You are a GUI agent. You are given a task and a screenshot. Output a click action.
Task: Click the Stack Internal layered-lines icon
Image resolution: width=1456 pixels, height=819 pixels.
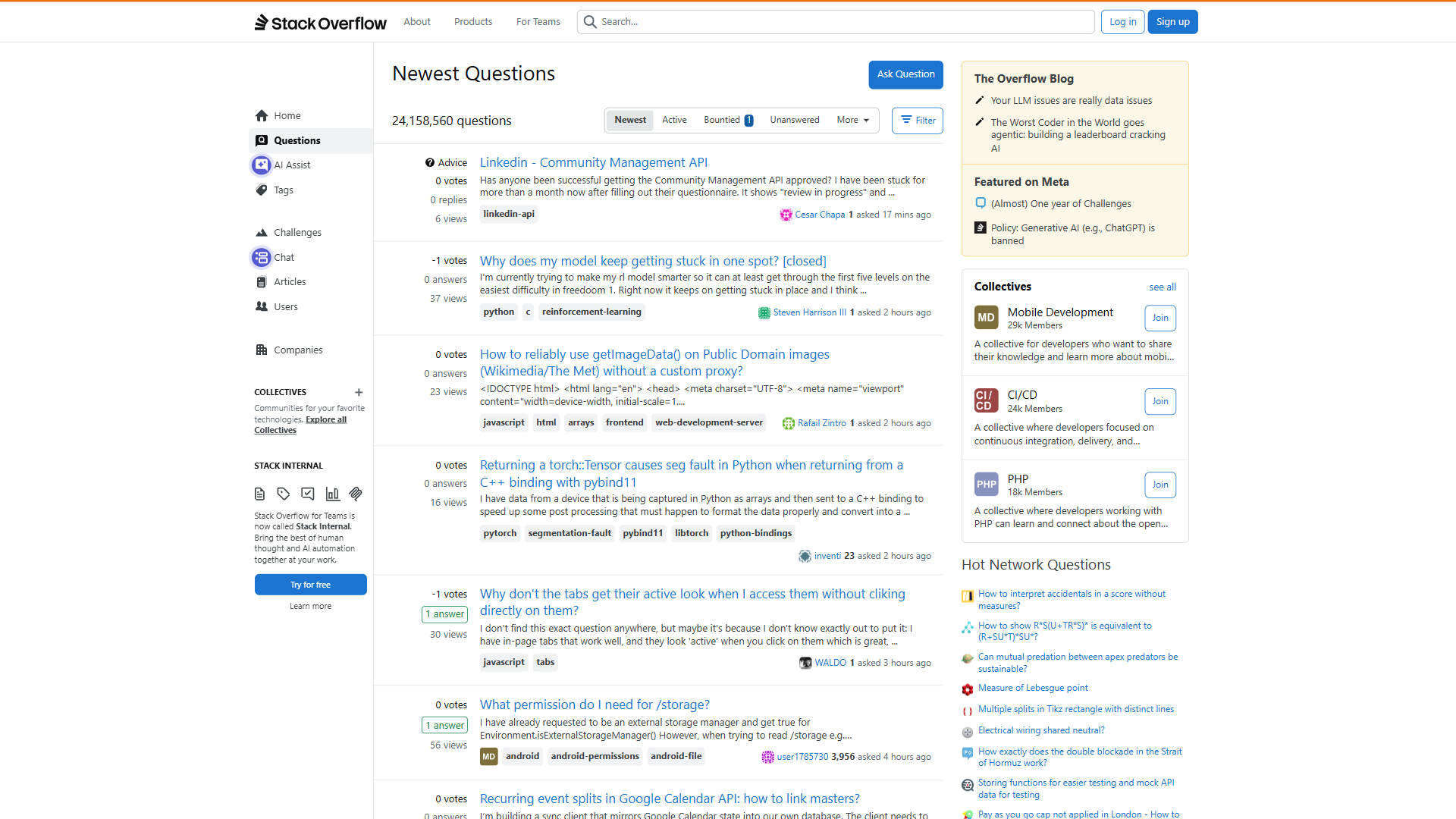[356, 494]
